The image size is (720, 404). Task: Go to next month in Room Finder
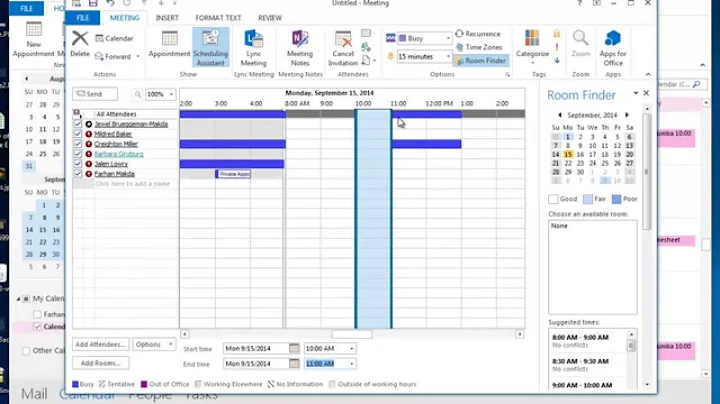tap(627, 115)
